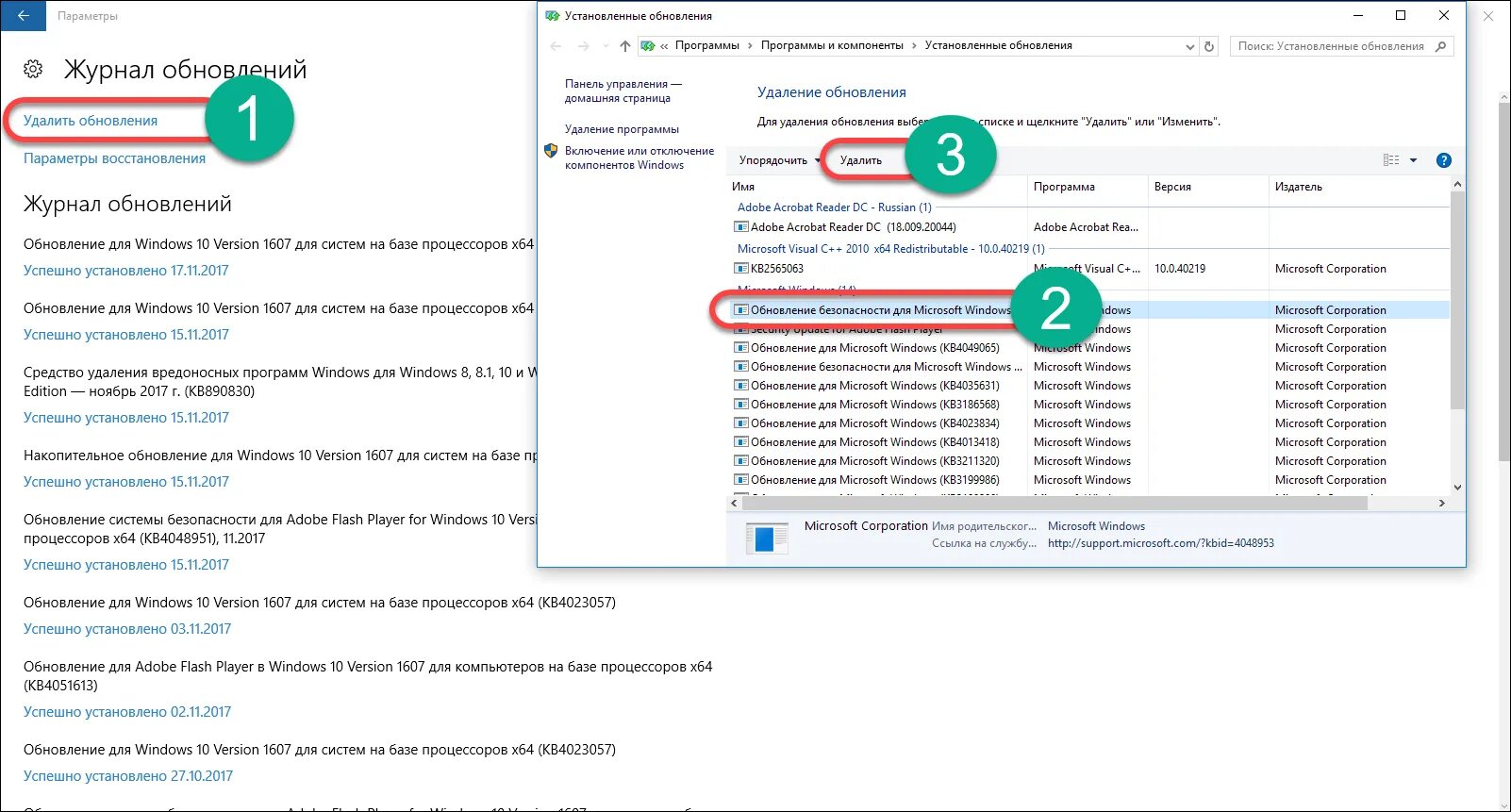Select Обновление для Microsoft Windows (KB3211320)
The width and height of the screenshot is (1511, 812).
coord(874,461)
